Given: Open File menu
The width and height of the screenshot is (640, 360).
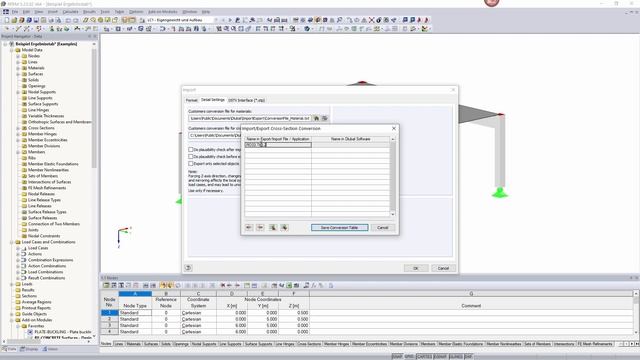Looking at the screenshot, I should click(15, 12).
